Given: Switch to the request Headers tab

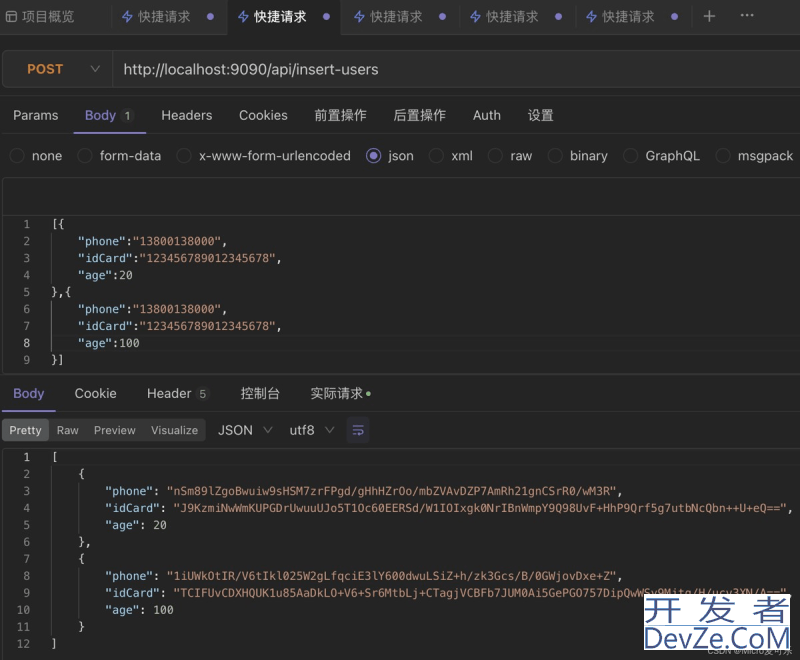Looking at the screenshot, I should click(186, 115).
